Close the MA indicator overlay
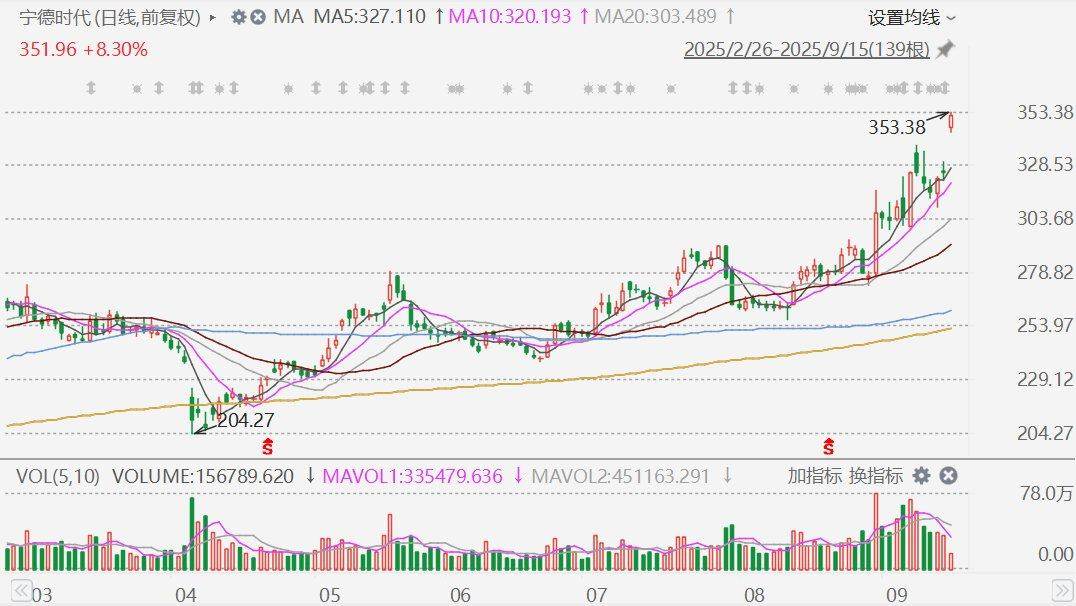Image resolution: width=1076 pixels, height=606 pixels. pyautogui.click(x=258, y=17)
